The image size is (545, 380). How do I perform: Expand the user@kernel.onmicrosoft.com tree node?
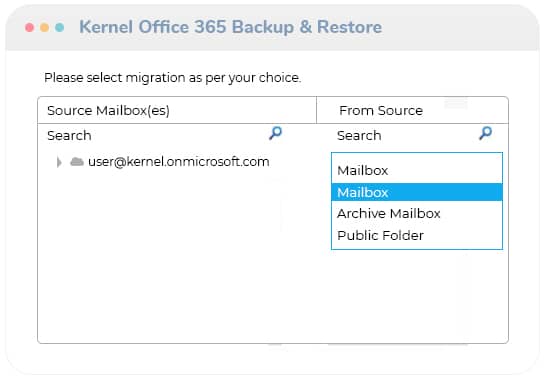(59, 162)
